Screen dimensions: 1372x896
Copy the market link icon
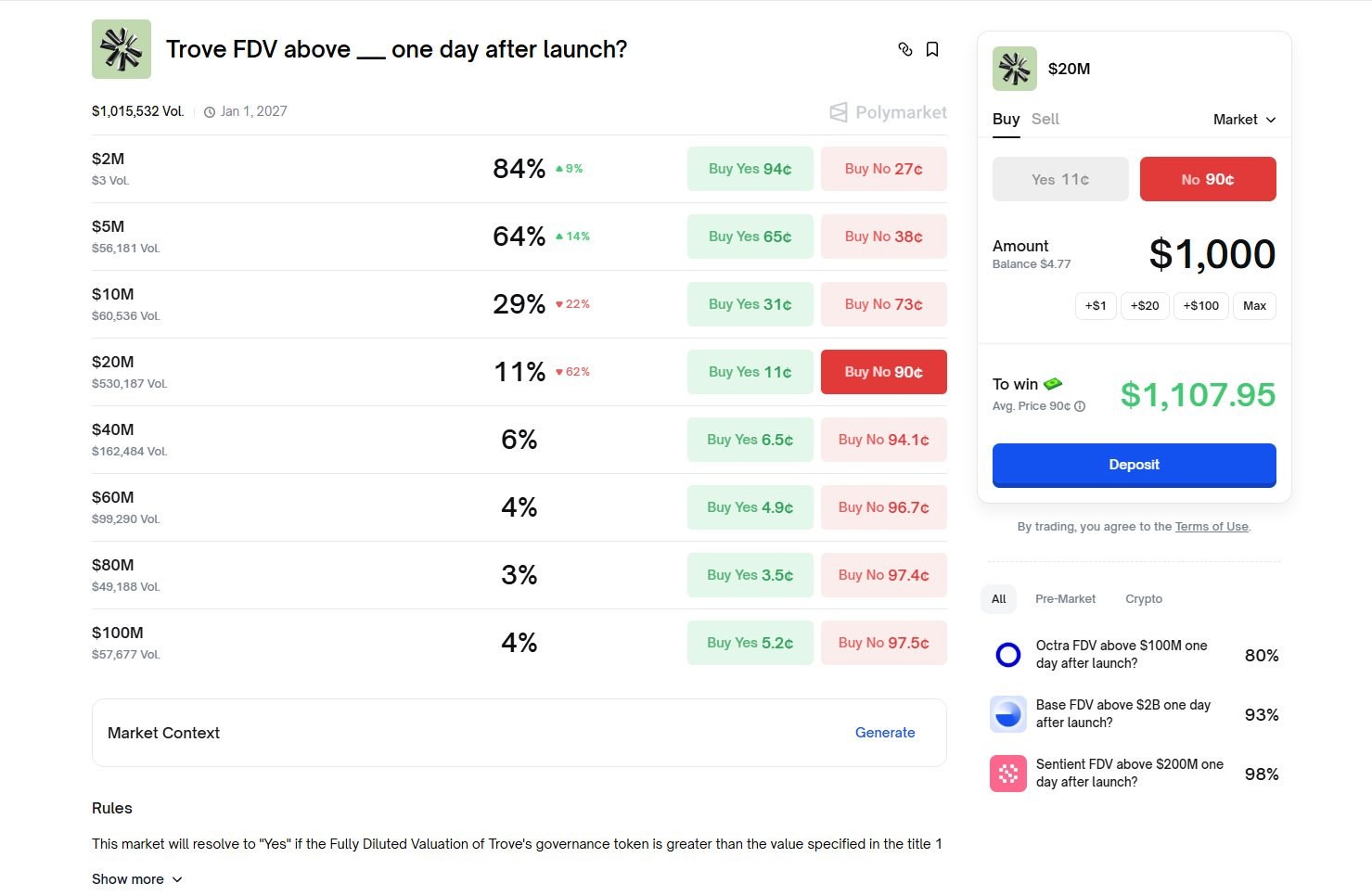coord(905,49)
